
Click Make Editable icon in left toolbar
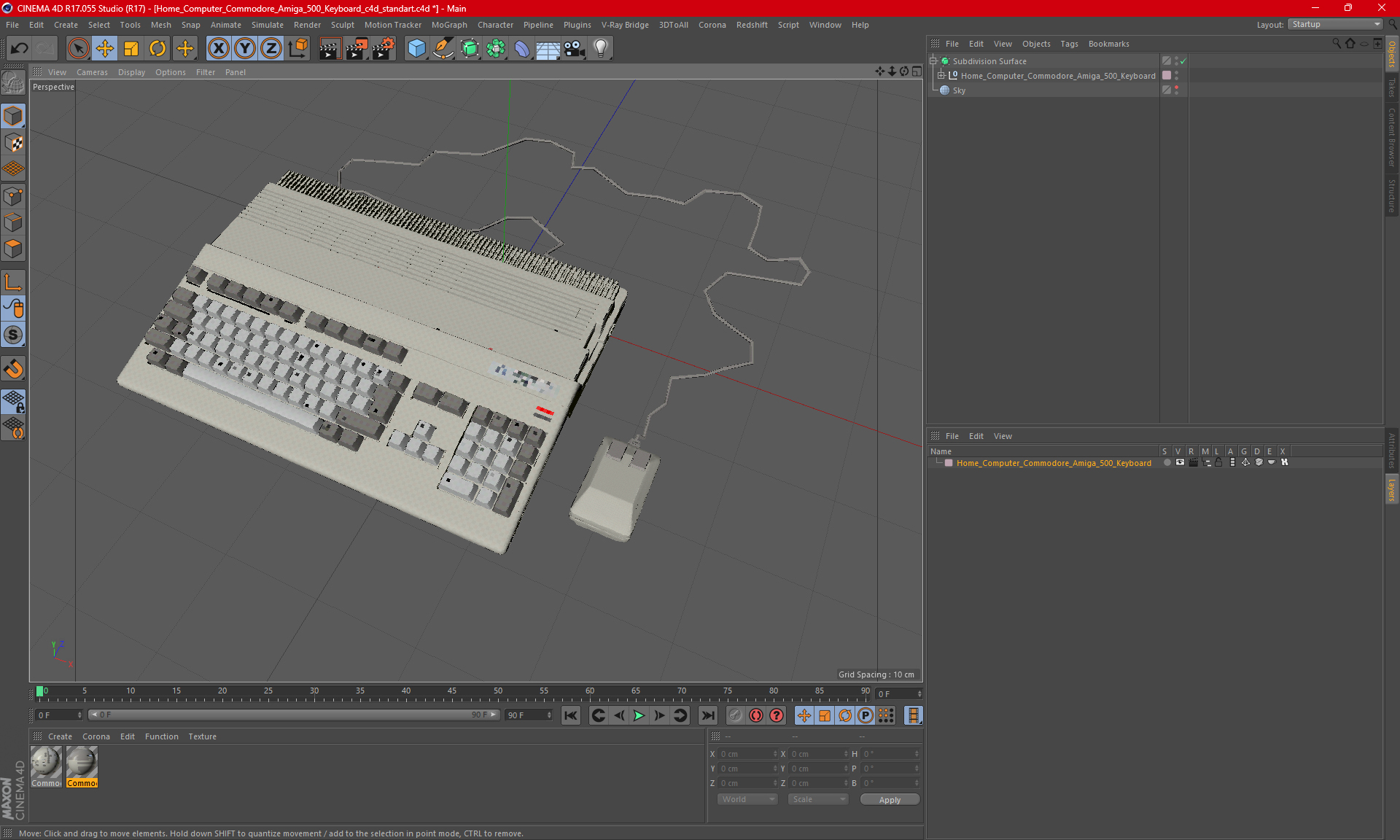point(13,84)
